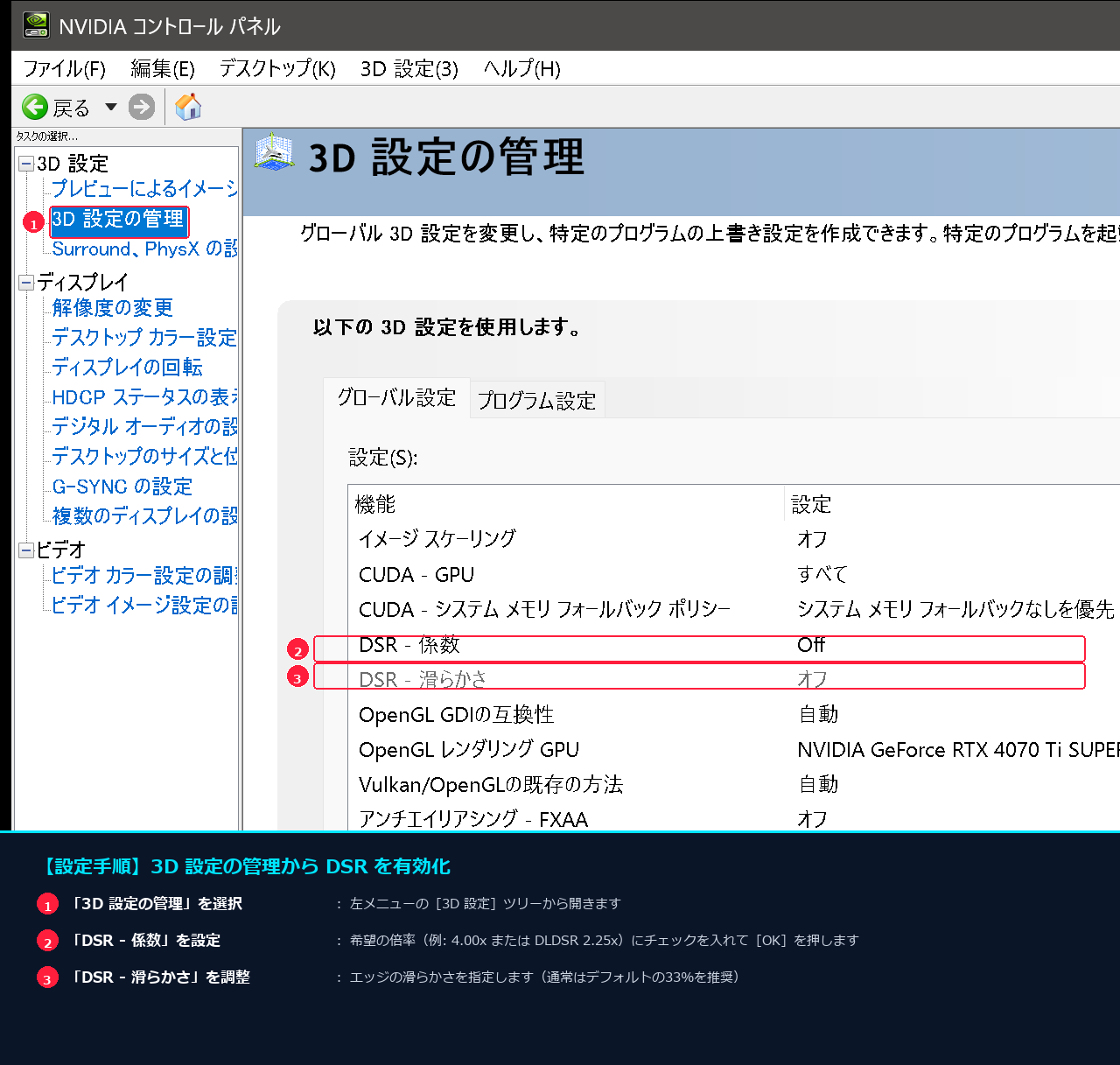
Task: Open the 複数のディスプレイ settings link
Action: [144, 516]
